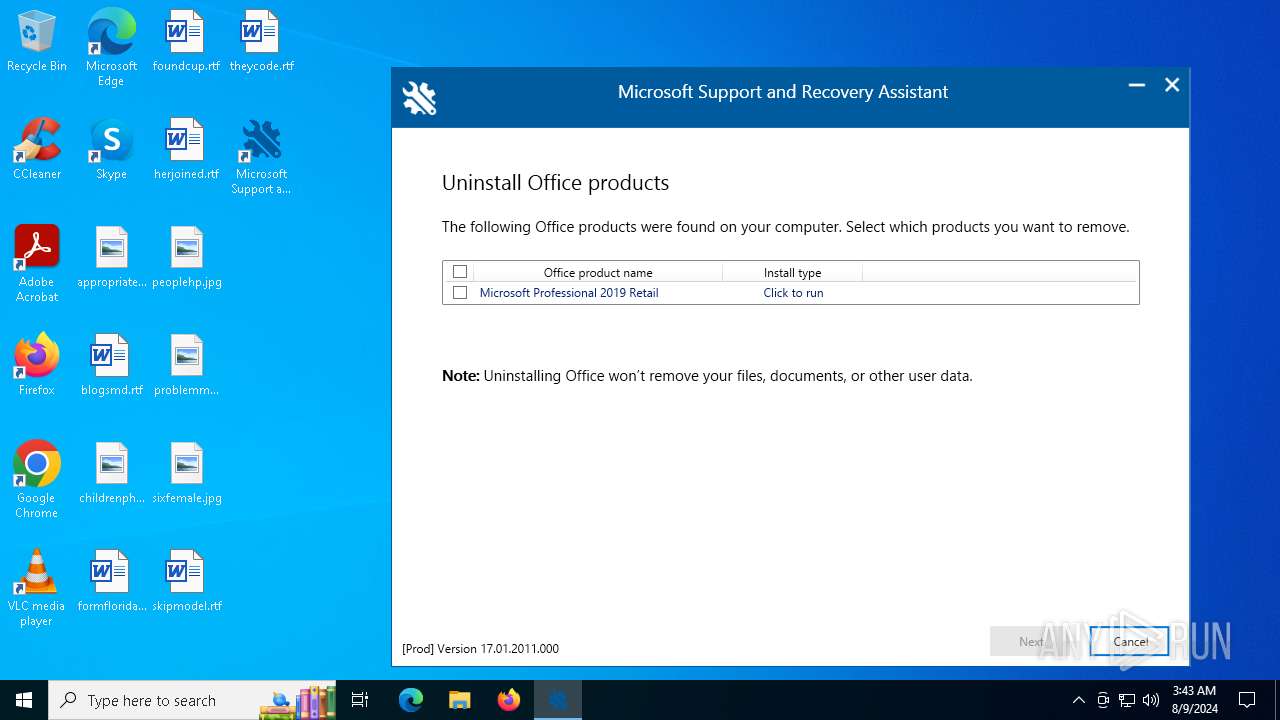Screen dimensions: 1280x720
Task: Open the VLC media player shortcut
Action: click(37, 588)
